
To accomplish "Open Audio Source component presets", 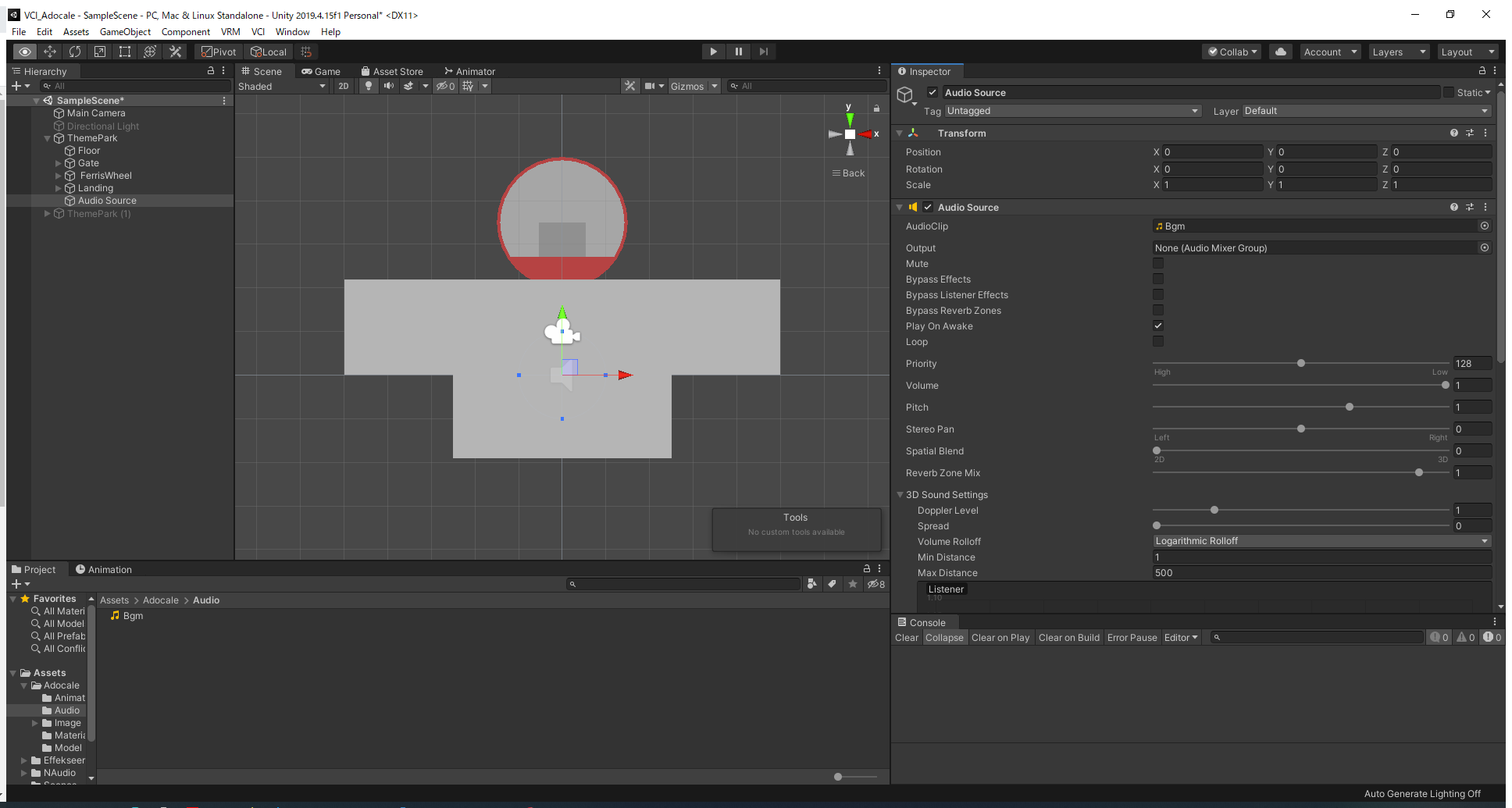I will click(x=1470, y=208).
